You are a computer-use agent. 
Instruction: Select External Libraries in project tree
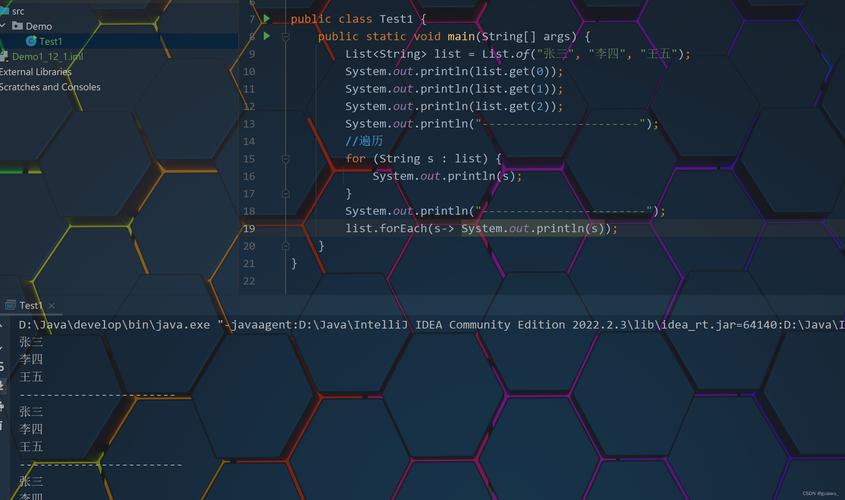[x=36, y=72]
